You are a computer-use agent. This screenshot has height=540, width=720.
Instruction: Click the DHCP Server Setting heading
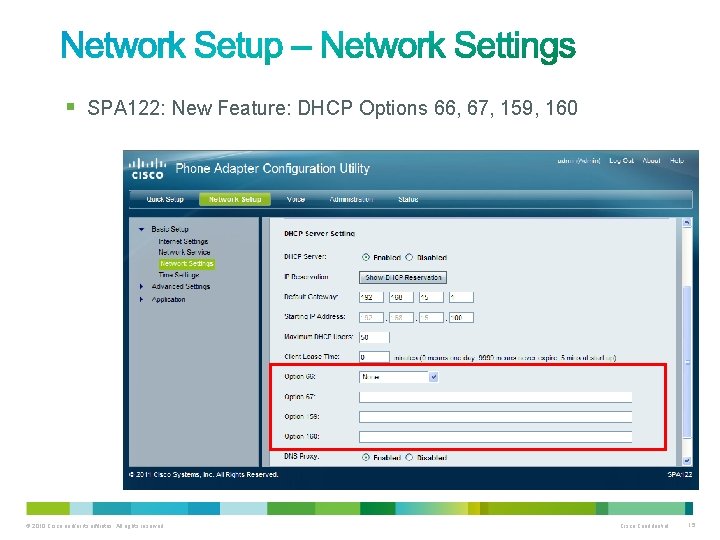pyautogui.click(x=320, y=234)
